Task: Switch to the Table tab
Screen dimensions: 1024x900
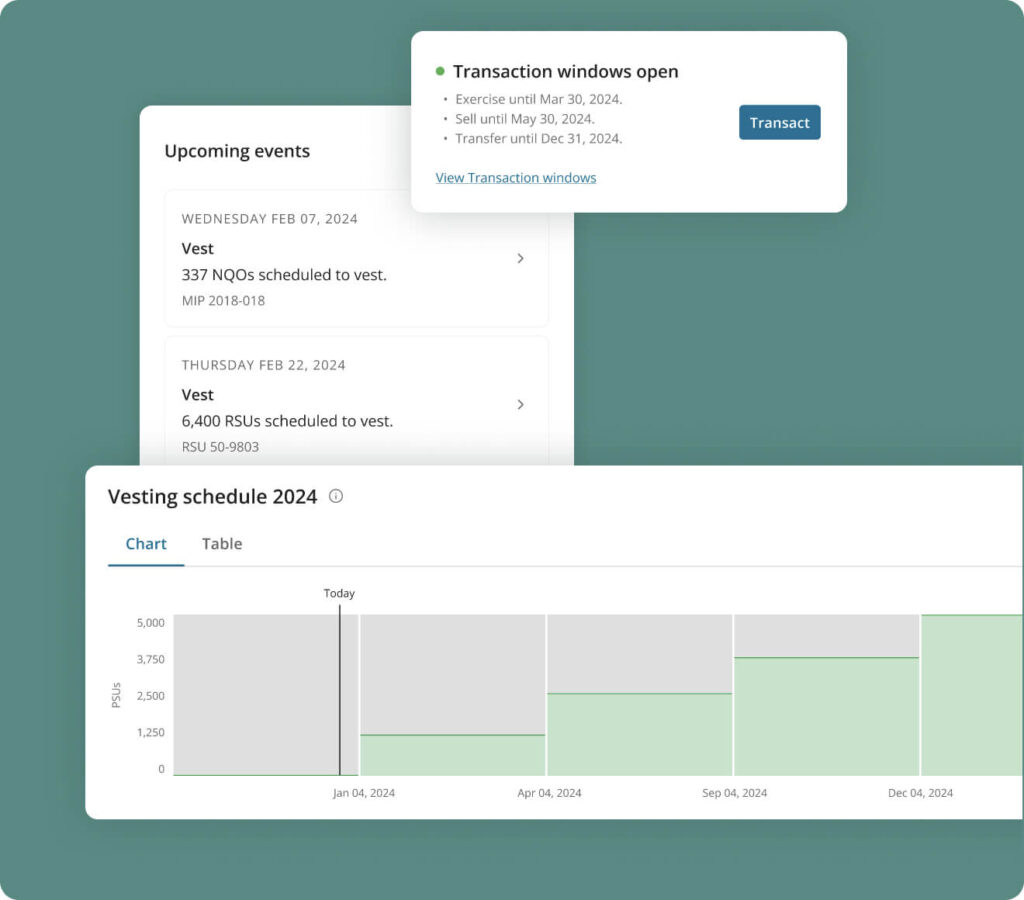Action: (x=222, y=544)
